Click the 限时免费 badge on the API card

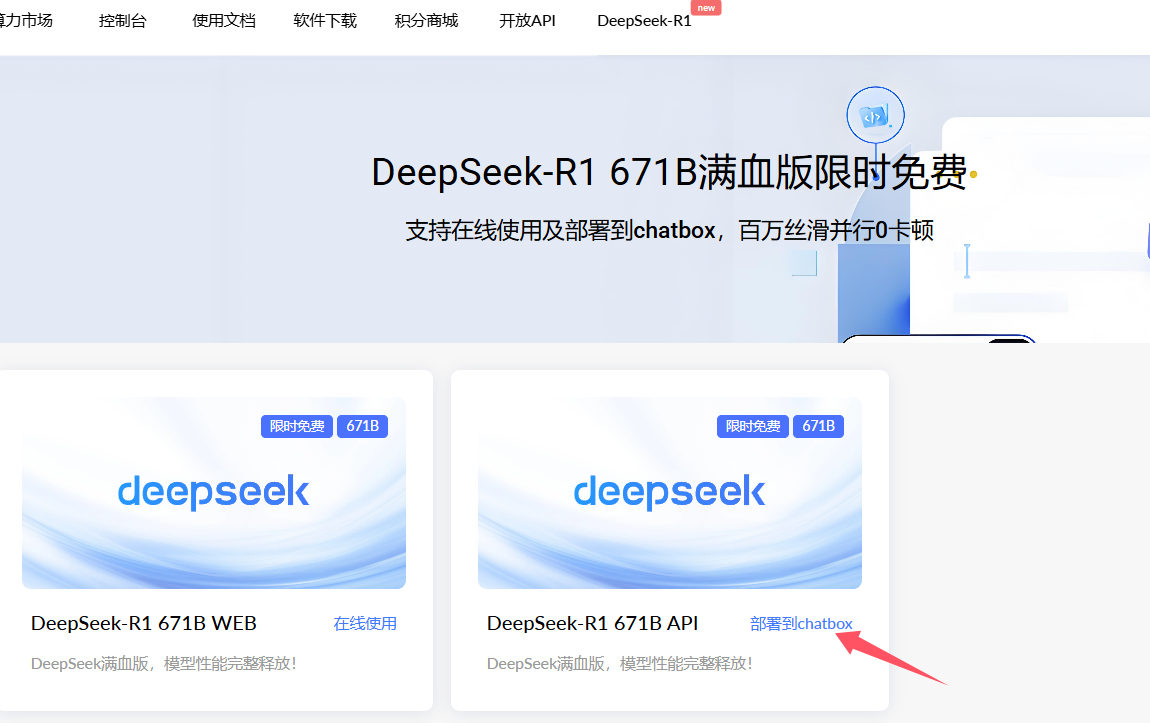click(752, 426)
